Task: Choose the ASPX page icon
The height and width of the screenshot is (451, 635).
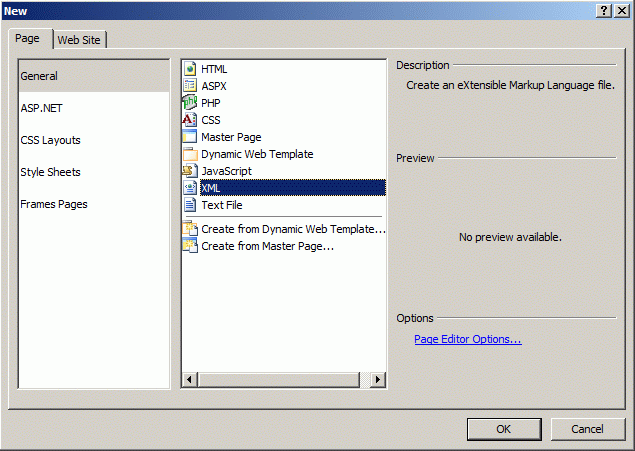Action: pos(190,86)
